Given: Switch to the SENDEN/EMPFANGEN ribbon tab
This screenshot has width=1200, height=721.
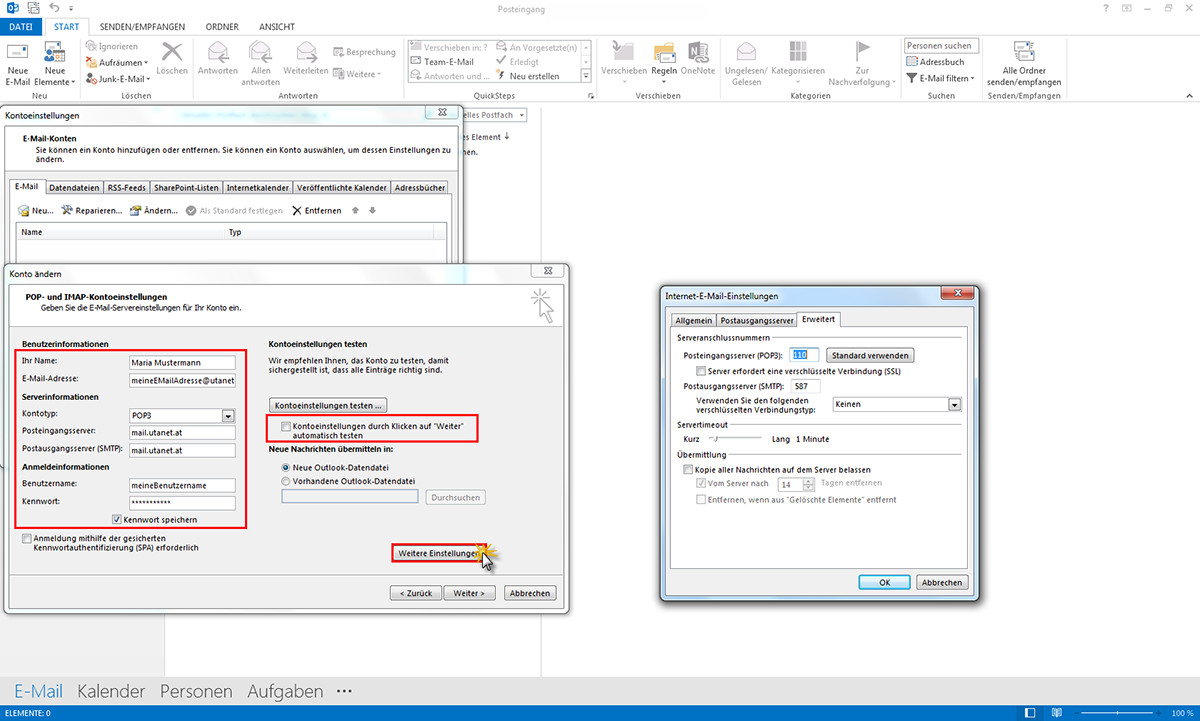Looking at the screenshot, I should [142, 27].
